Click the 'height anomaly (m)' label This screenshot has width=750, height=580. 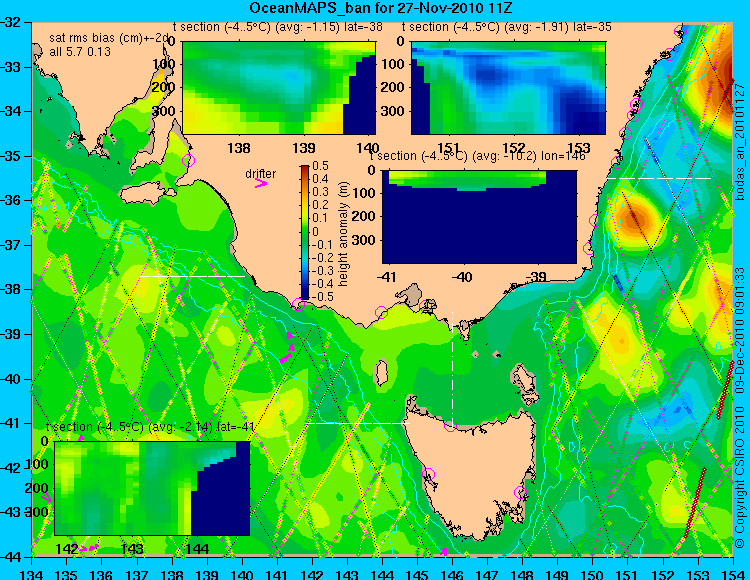[x=342, y=234]
